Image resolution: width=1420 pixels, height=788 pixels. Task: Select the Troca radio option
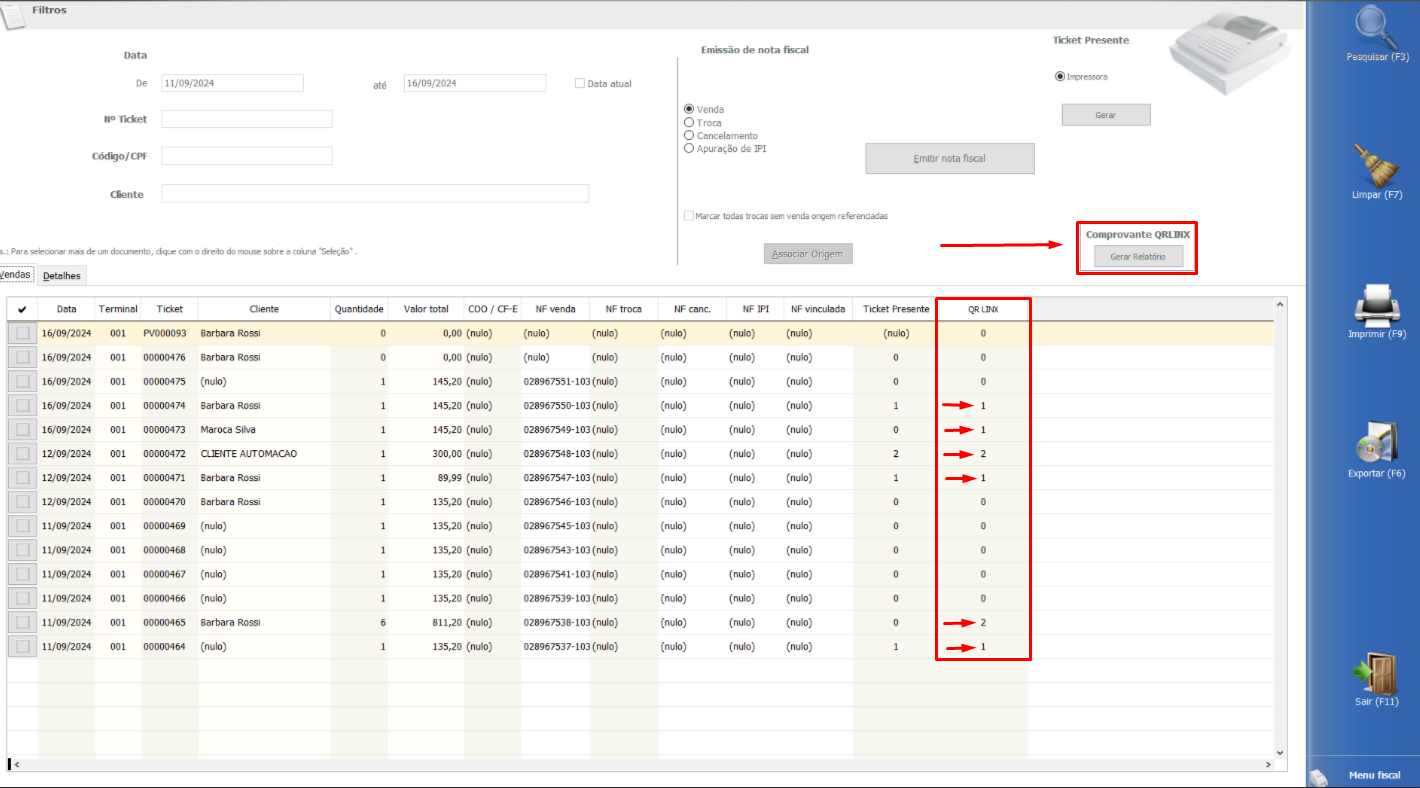pyautogui.click(x=689, y=122)
